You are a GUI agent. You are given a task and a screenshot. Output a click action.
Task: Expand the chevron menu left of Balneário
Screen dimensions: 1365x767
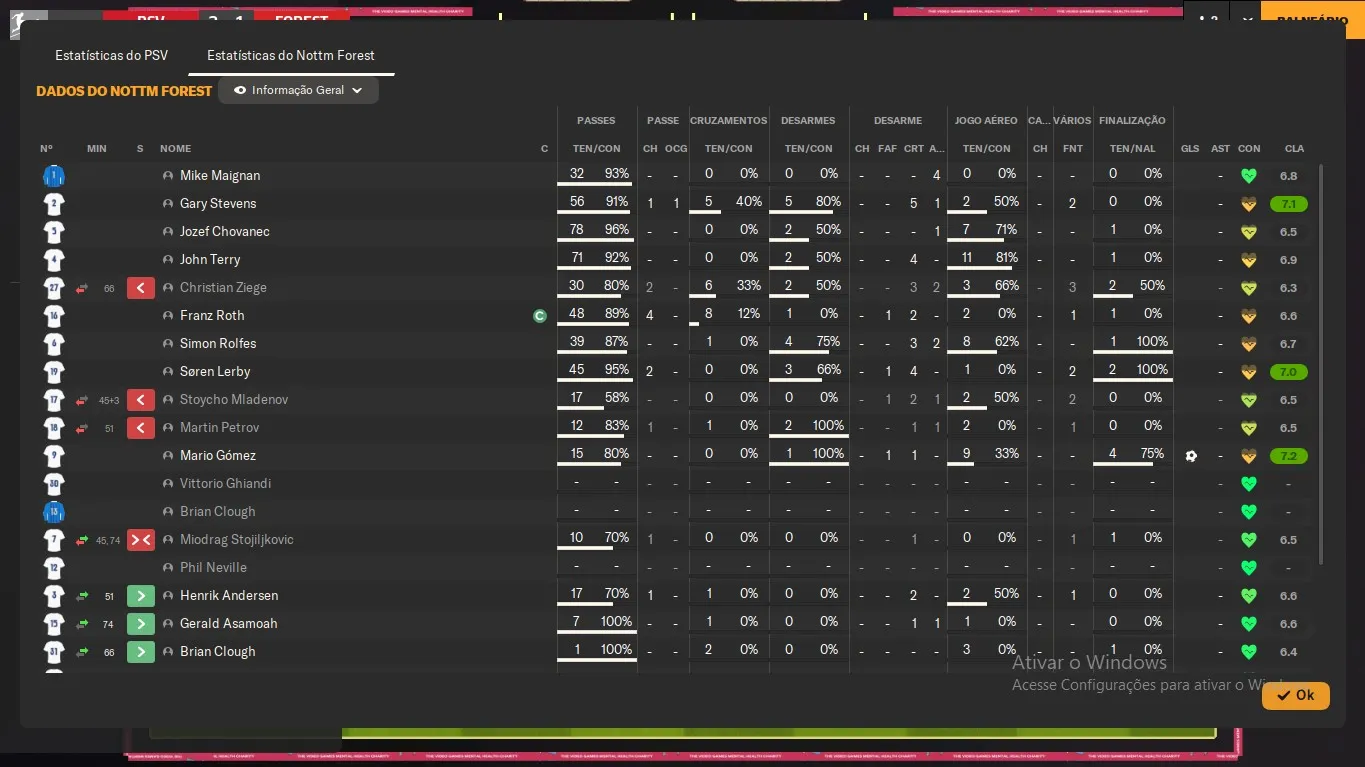1246,20
